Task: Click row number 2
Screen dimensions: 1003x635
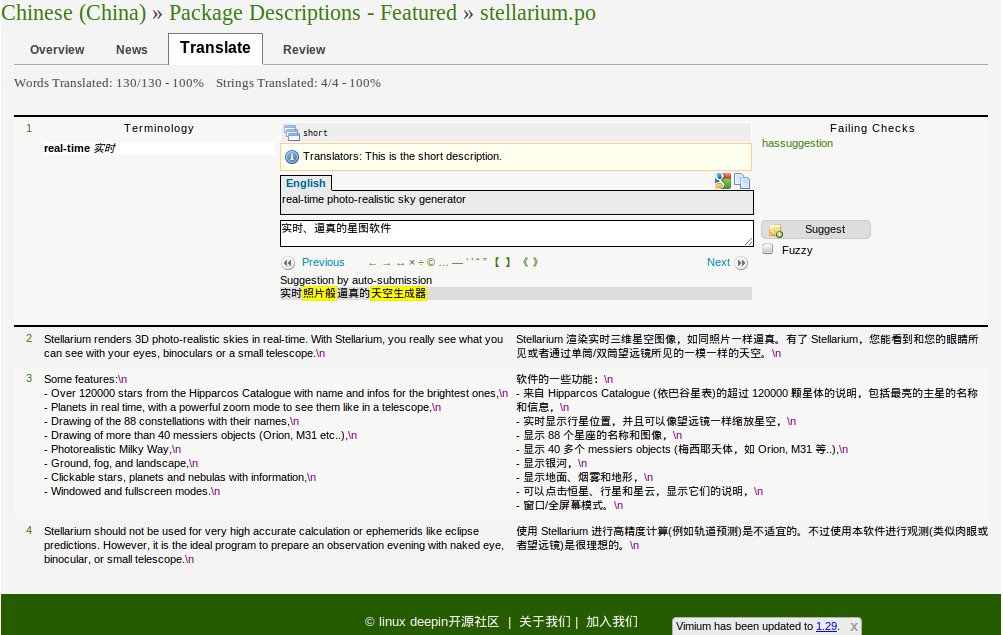Action: 29,338
